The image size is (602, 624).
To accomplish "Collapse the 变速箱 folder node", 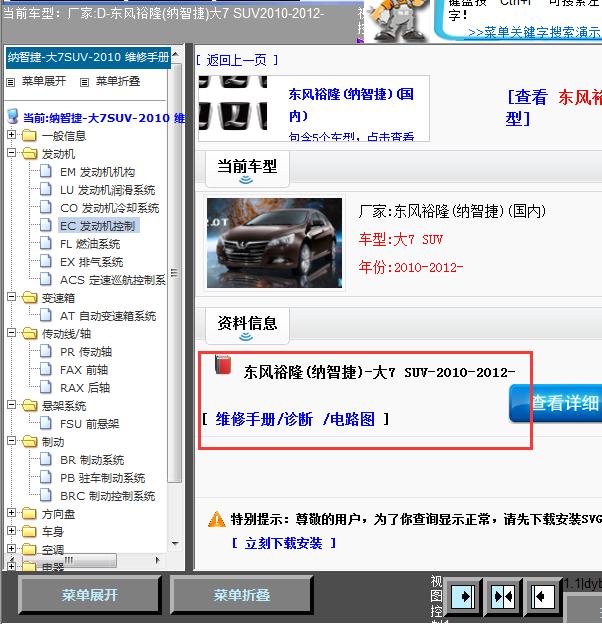I will point(12,296).
